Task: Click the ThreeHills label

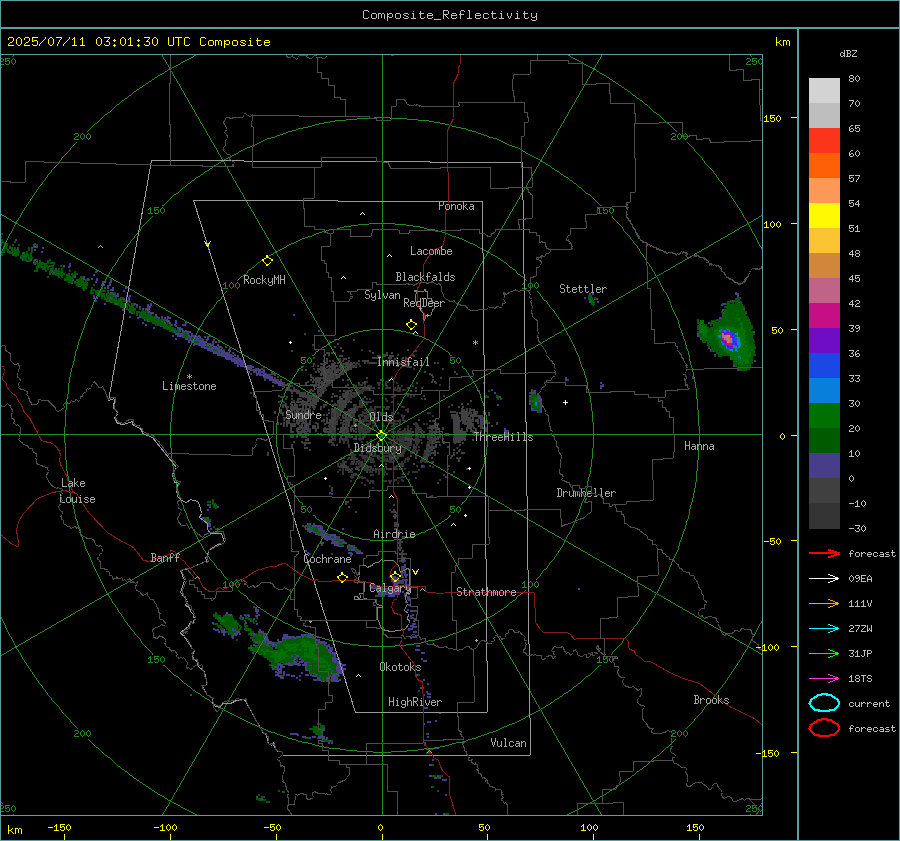Action: [503, 437]
